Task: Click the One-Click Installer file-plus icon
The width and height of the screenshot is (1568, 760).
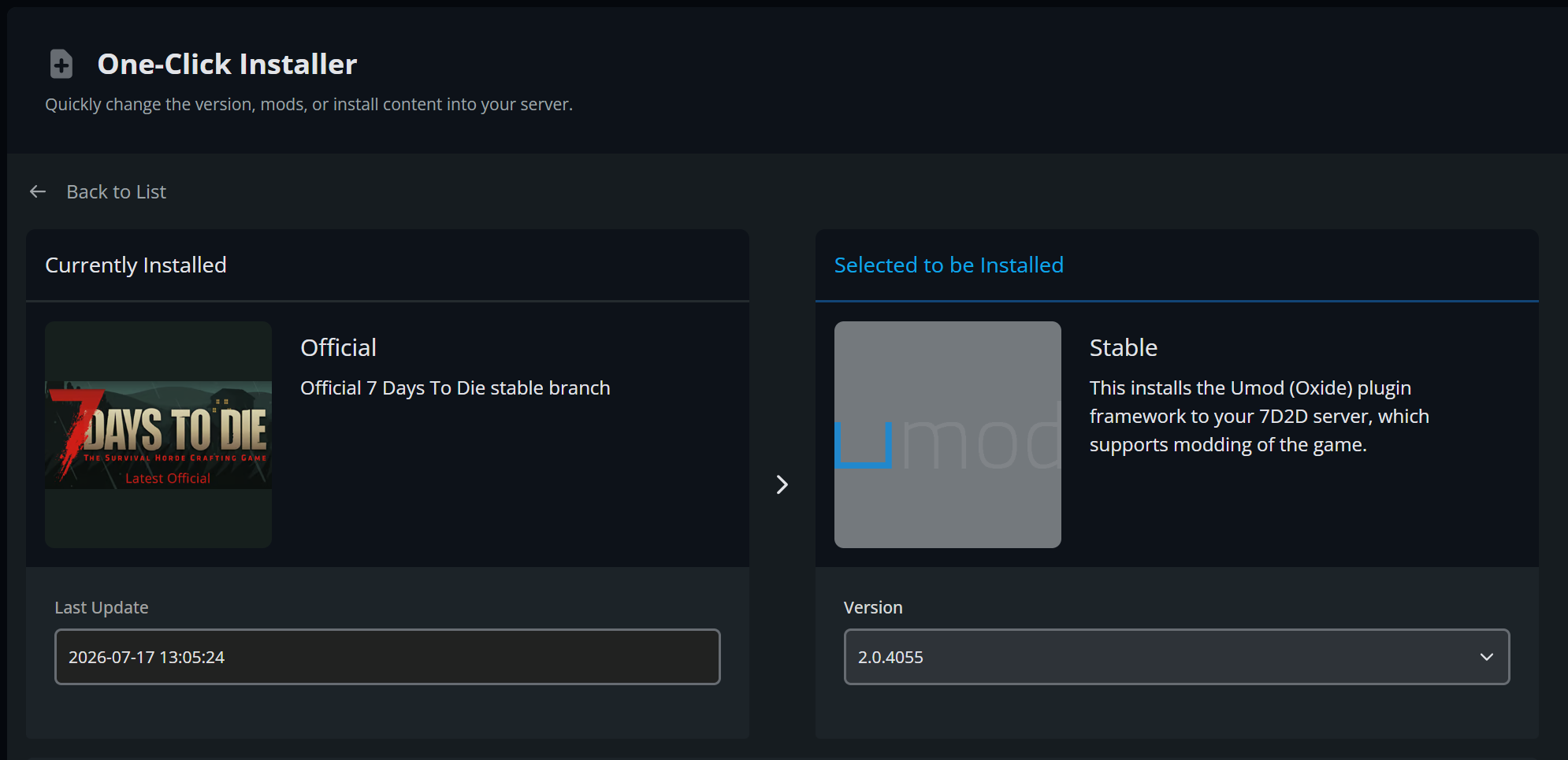Action: (61, 64)
